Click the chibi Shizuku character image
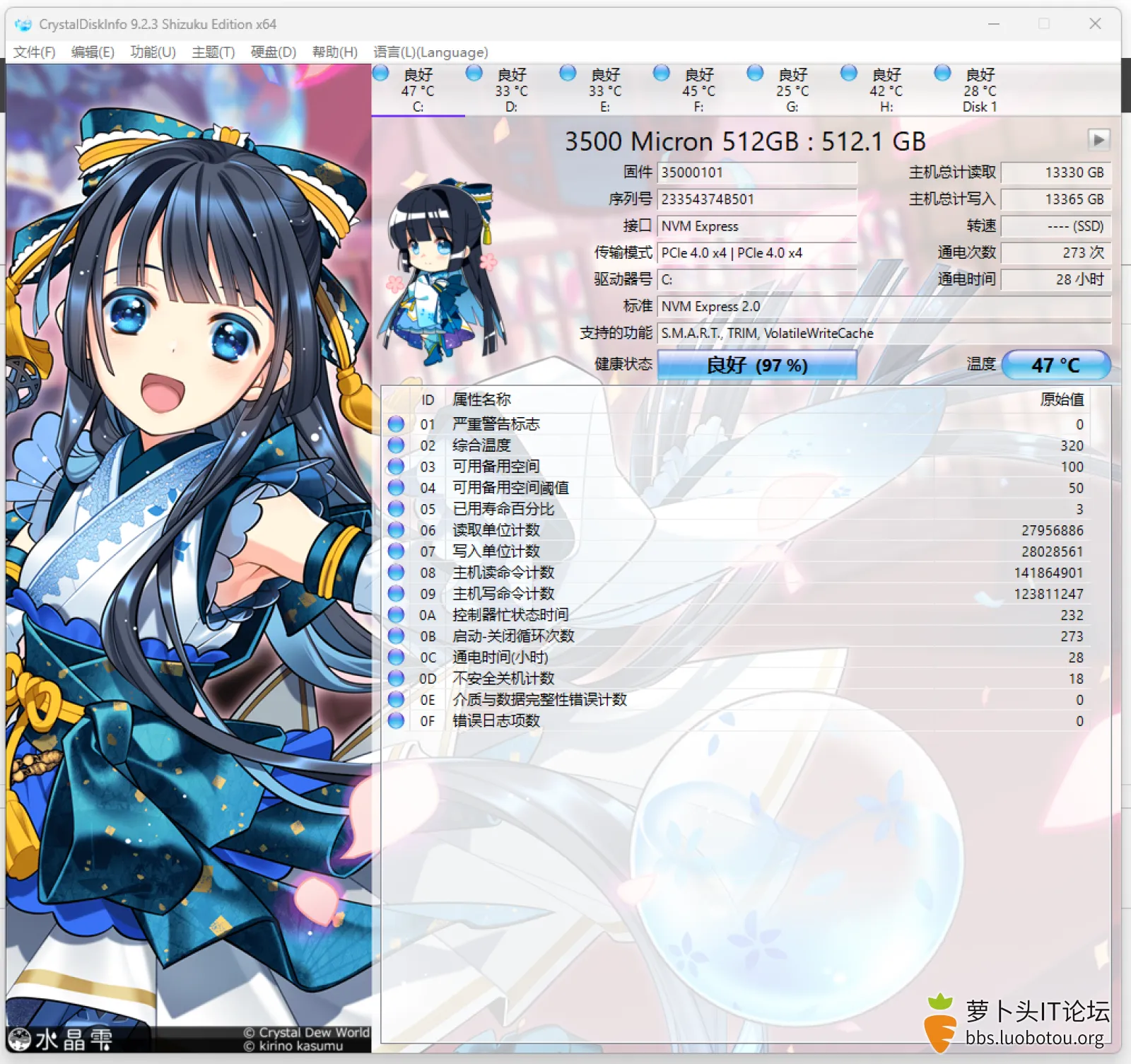Screen dimensions: 1131x1064 442,272
